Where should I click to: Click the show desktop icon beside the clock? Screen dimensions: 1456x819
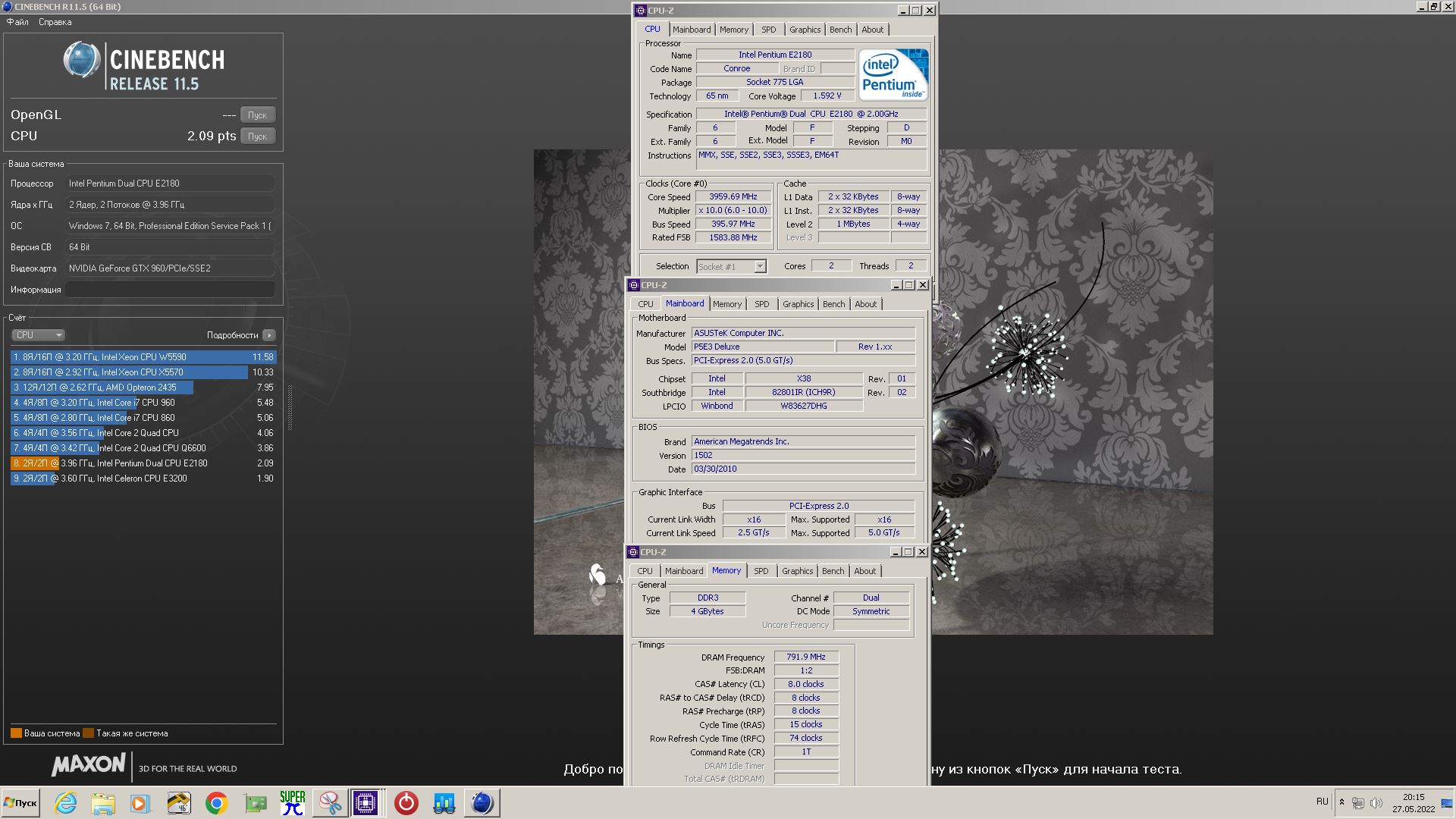click(x=1447, y=803)
